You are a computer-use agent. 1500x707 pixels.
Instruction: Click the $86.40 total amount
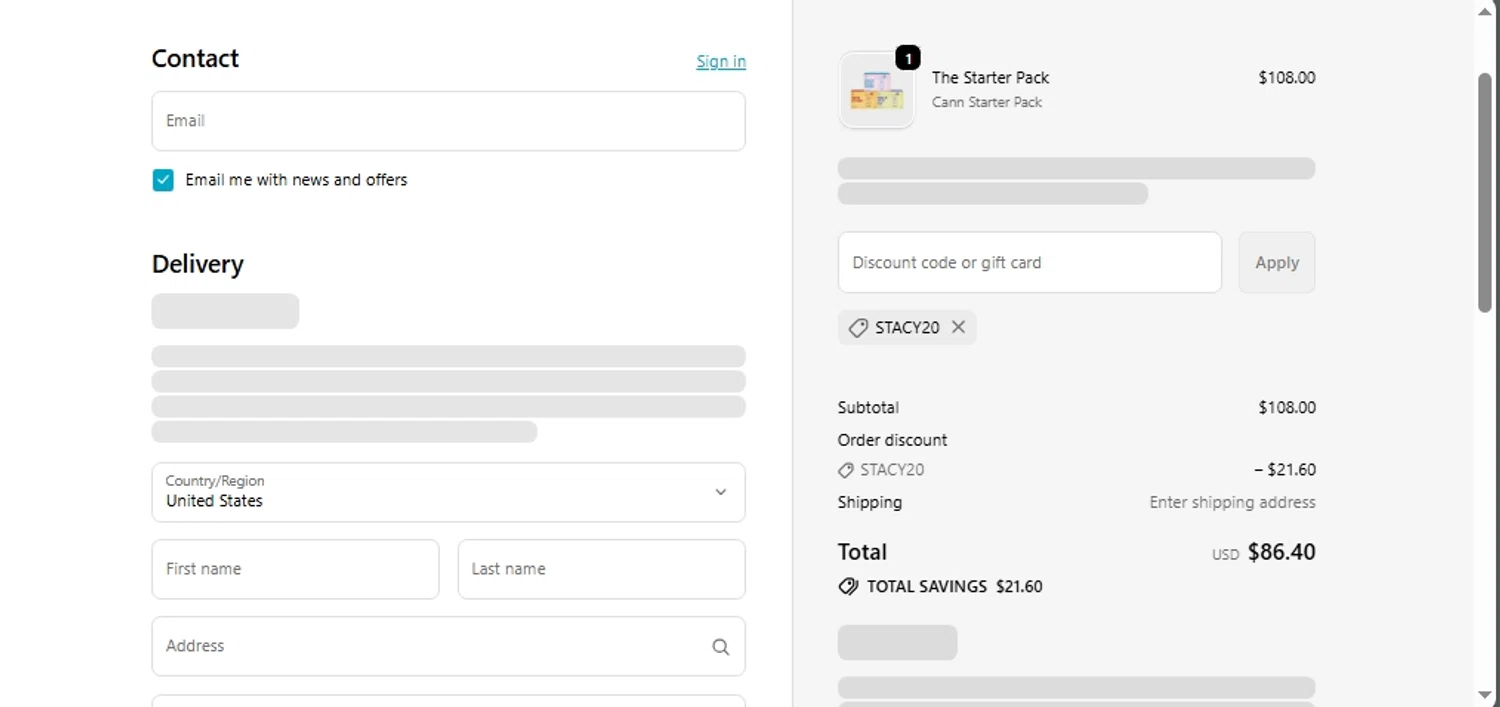[x=1281, y=552]
